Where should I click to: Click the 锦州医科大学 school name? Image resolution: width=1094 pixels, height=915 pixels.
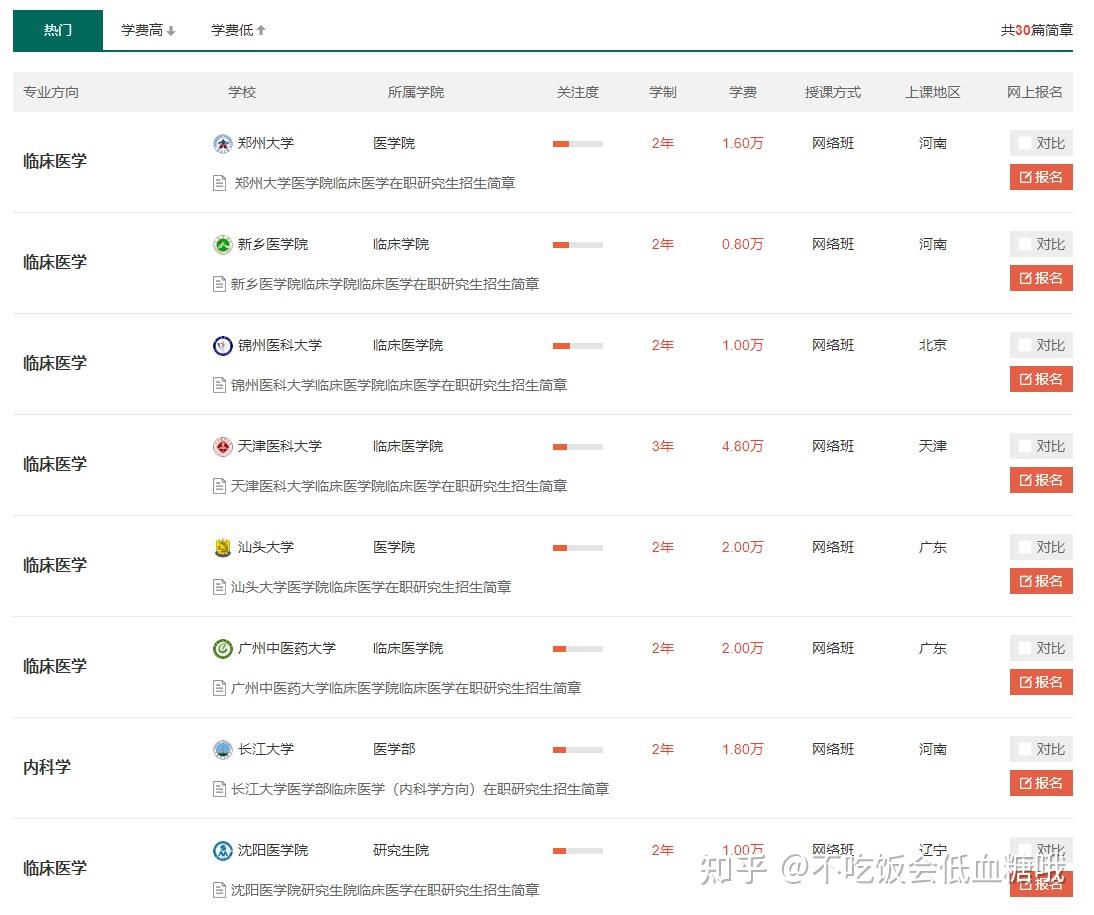tap(280, 345)
